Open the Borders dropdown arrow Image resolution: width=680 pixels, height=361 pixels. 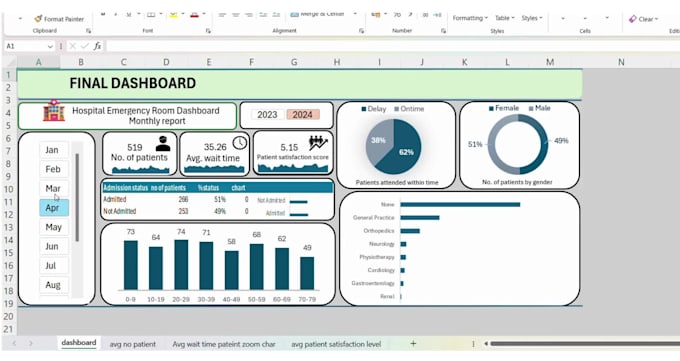(160, 14)
